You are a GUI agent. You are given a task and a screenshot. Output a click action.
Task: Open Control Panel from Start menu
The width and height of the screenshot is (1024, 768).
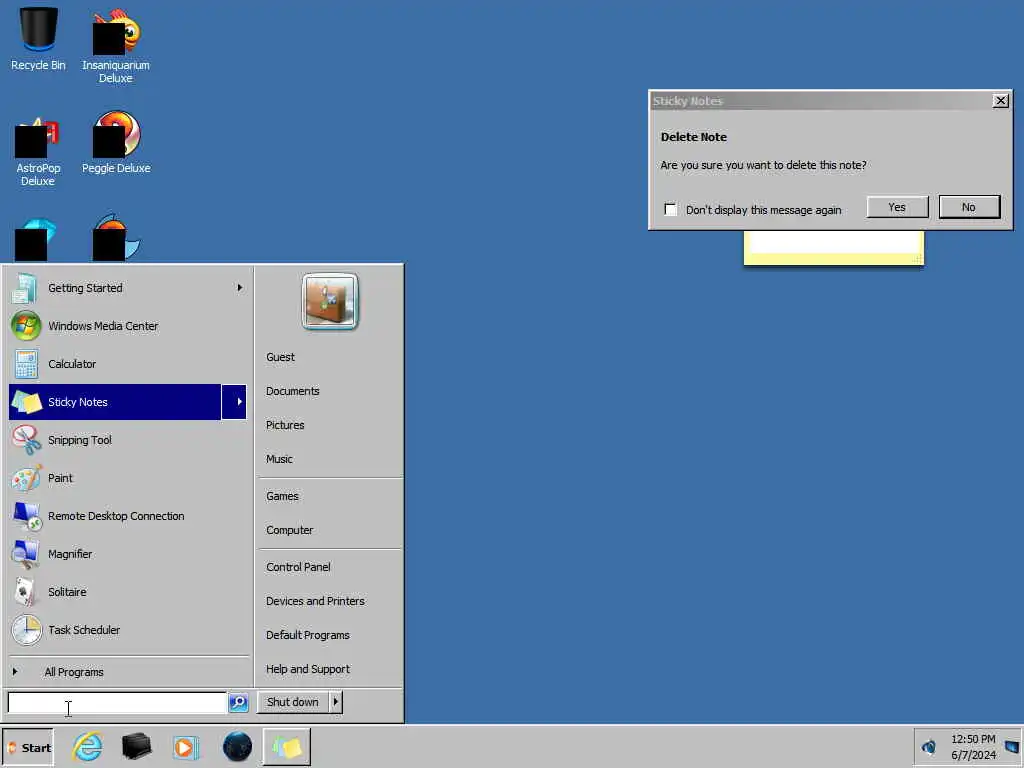(x=298, y=567)
